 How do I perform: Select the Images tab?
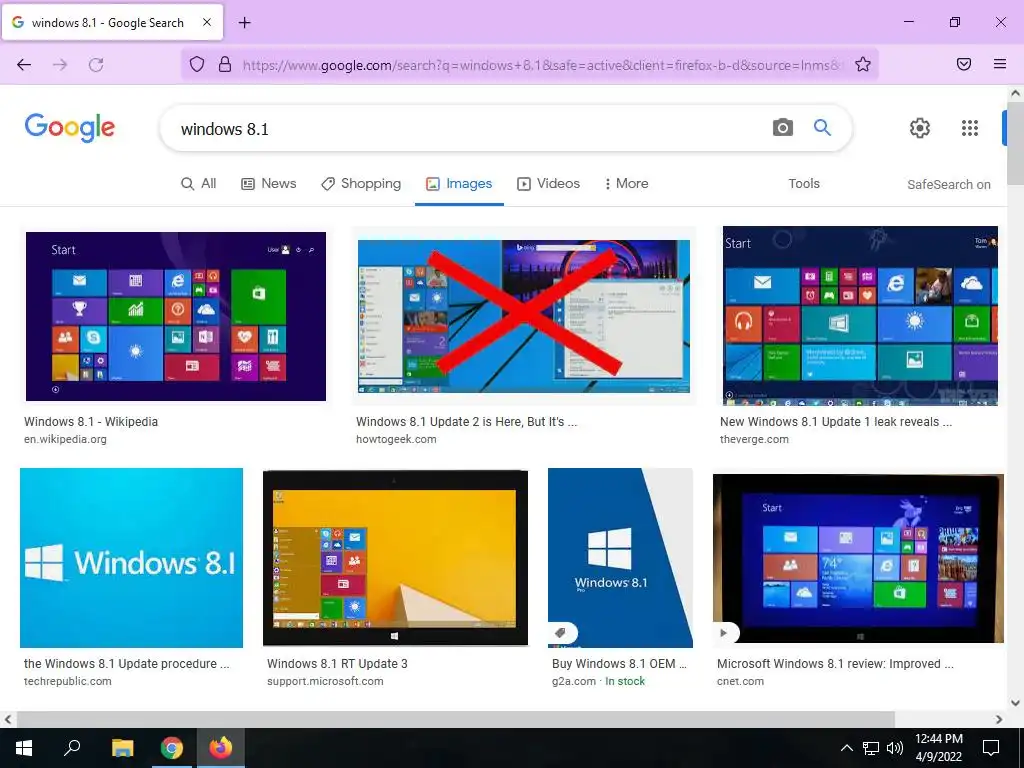click(459, 184)
